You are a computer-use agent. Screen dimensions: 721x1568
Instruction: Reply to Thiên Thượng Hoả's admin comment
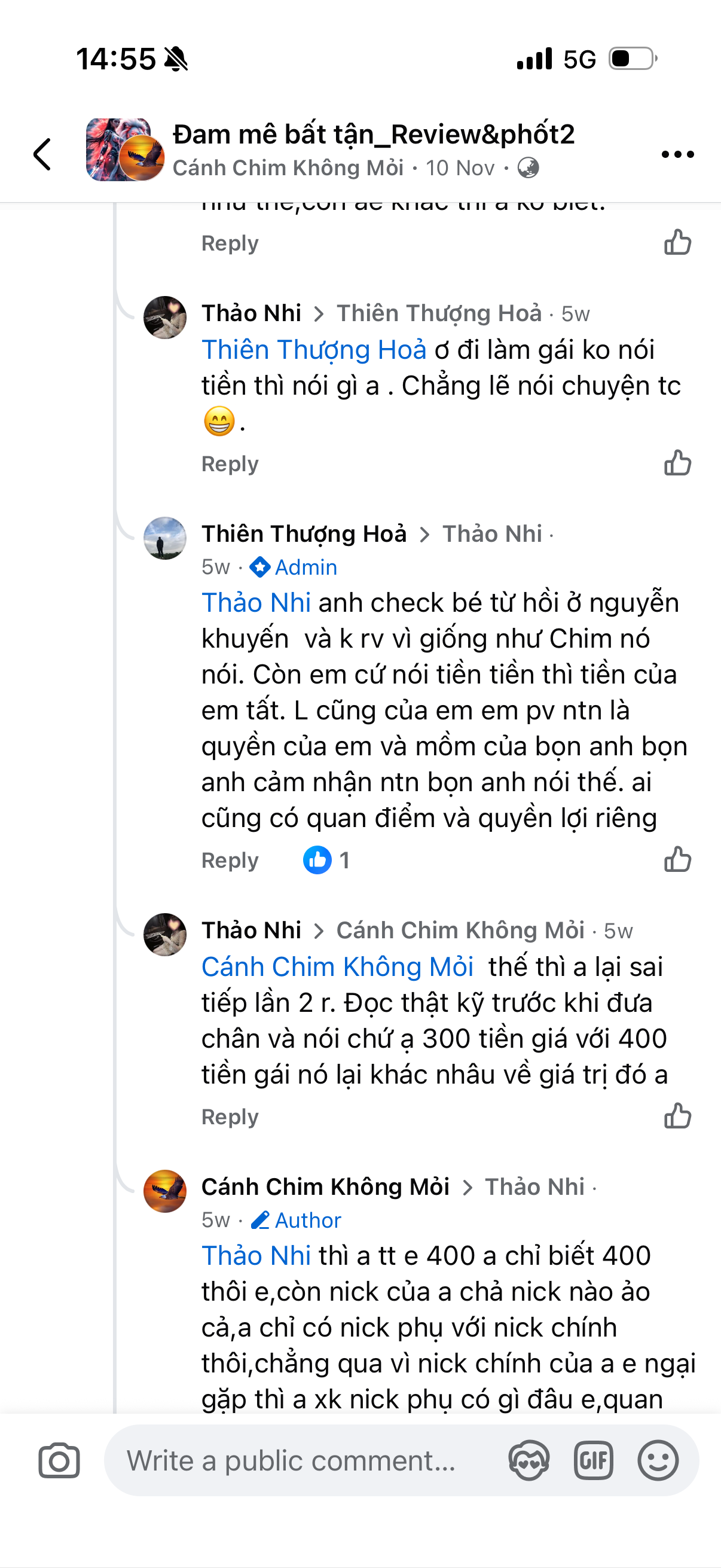point(230,861)
